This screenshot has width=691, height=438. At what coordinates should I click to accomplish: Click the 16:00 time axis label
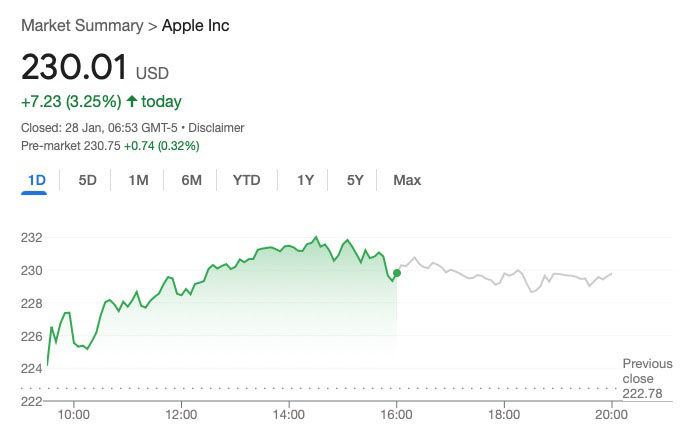pos(396,413)
